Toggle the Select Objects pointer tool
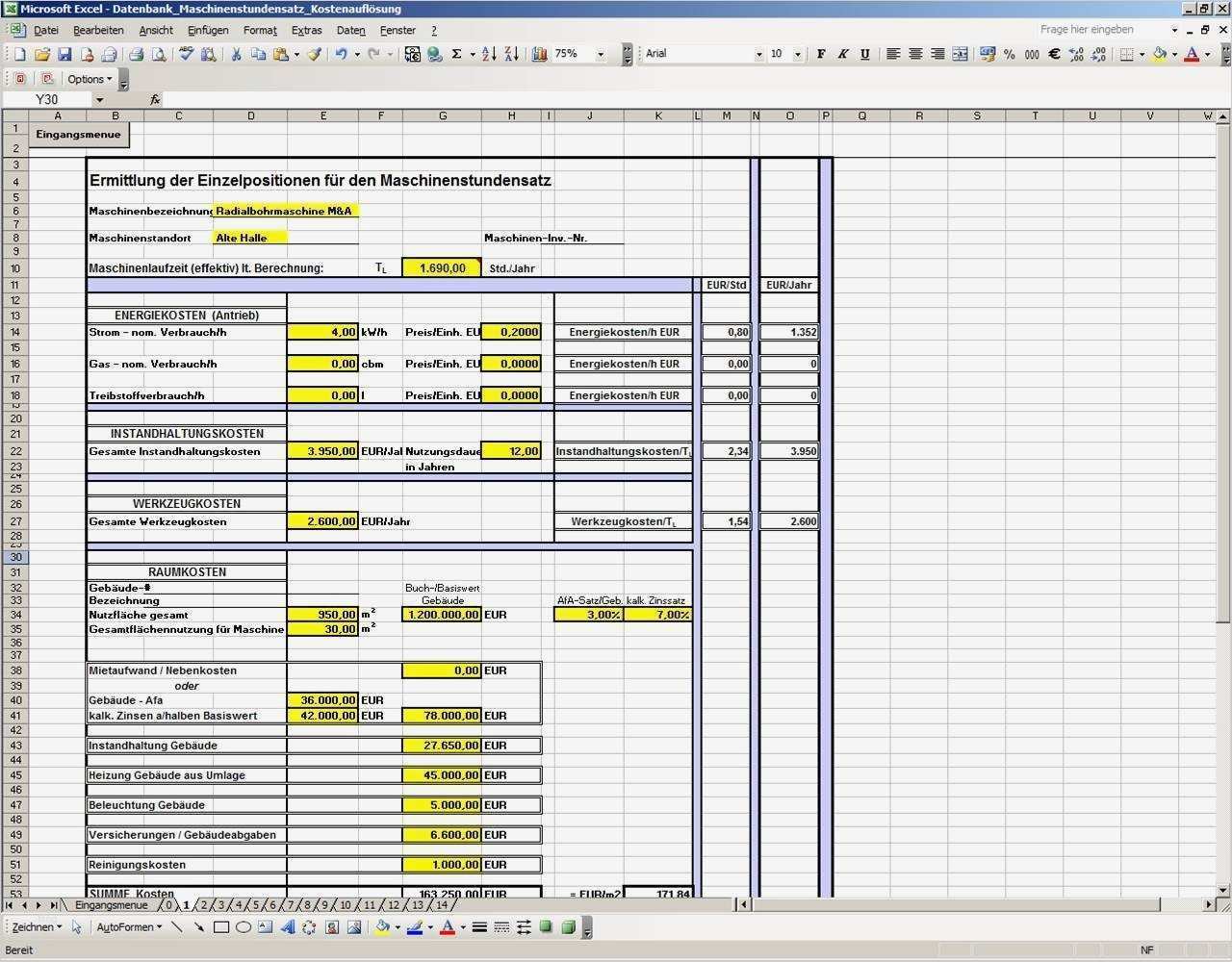1232x962 pixels. [x=76, y=927]
